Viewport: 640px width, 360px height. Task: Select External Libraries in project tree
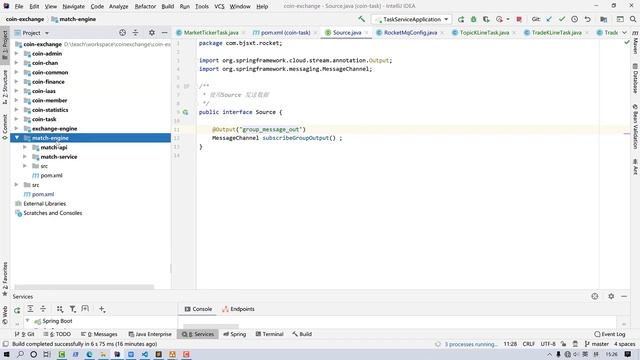[44, 204]
